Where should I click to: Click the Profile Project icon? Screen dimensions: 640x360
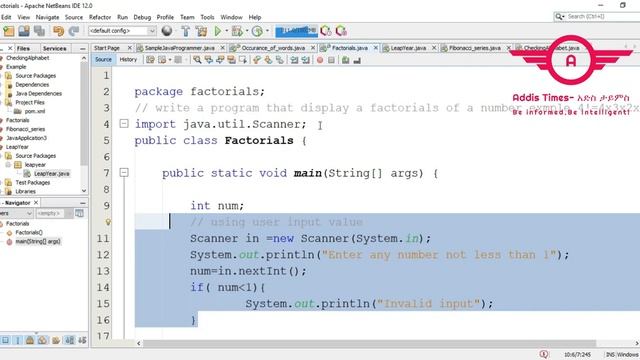click(x=257, y=31)
